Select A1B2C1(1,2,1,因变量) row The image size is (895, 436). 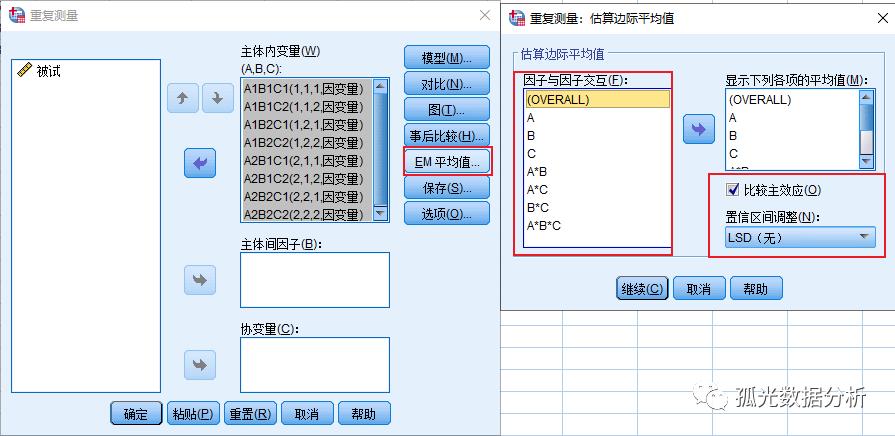click(307, 124)
